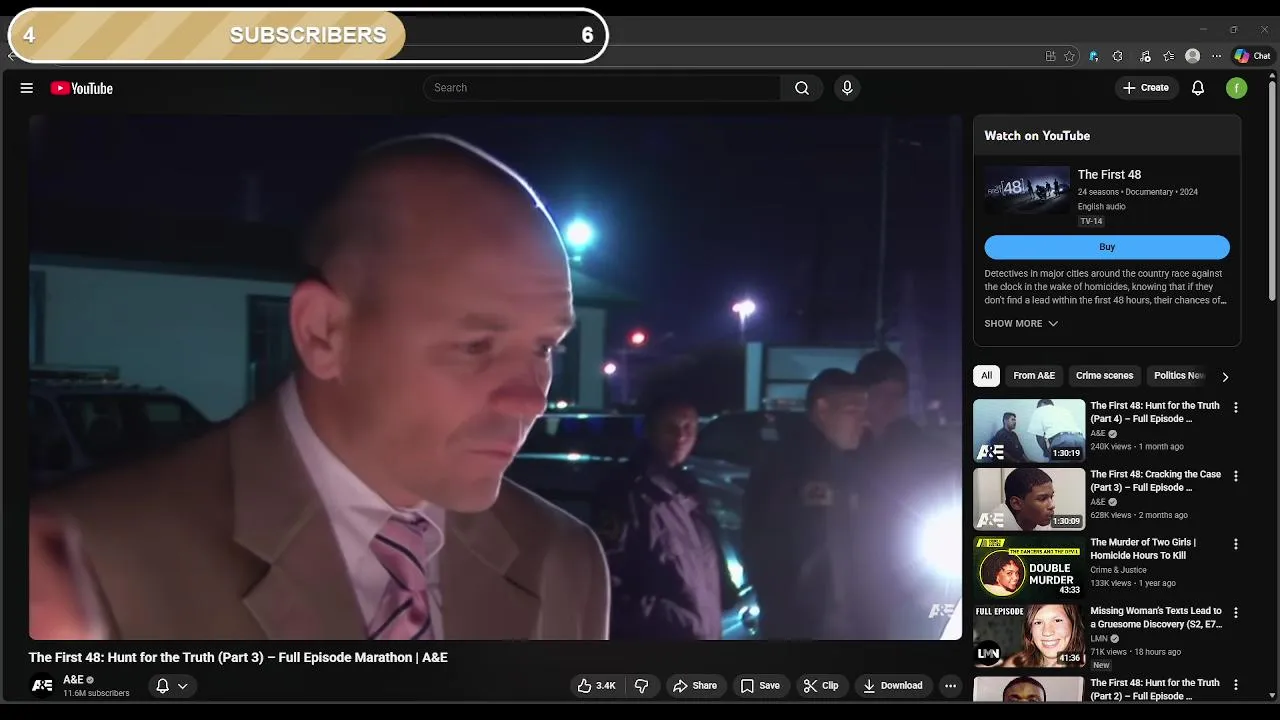Open A&E channel avatar under the video
This screenshot has height=720, width=1280.
tap(42, 686)
